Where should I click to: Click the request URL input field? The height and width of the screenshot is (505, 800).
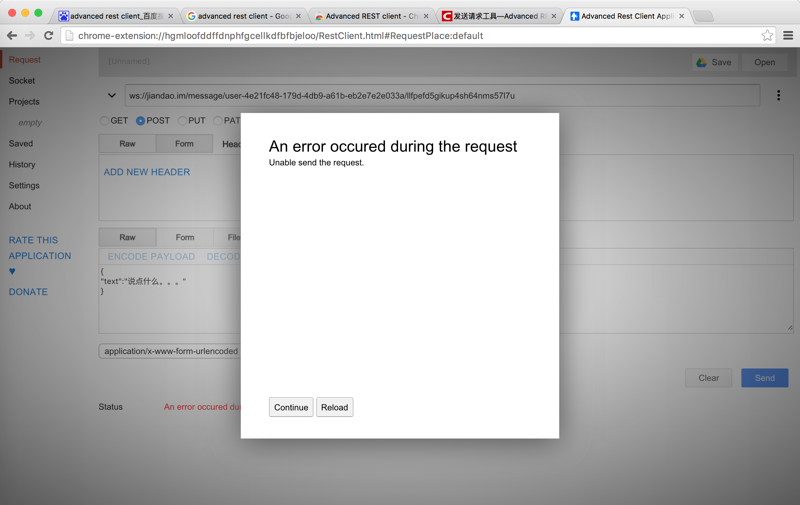pyautogui.click(x=442, y=95)
